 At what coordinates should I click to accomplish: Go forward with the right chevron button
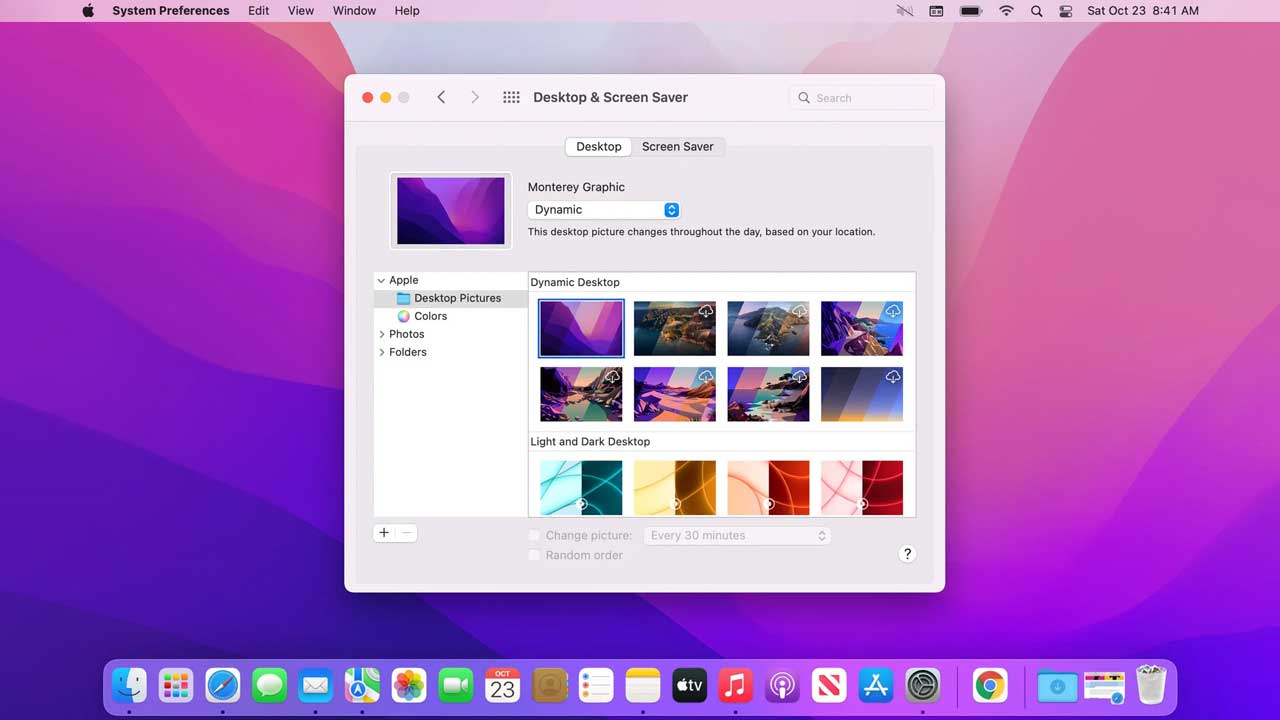pyautogui.click(x=475, y=97)
